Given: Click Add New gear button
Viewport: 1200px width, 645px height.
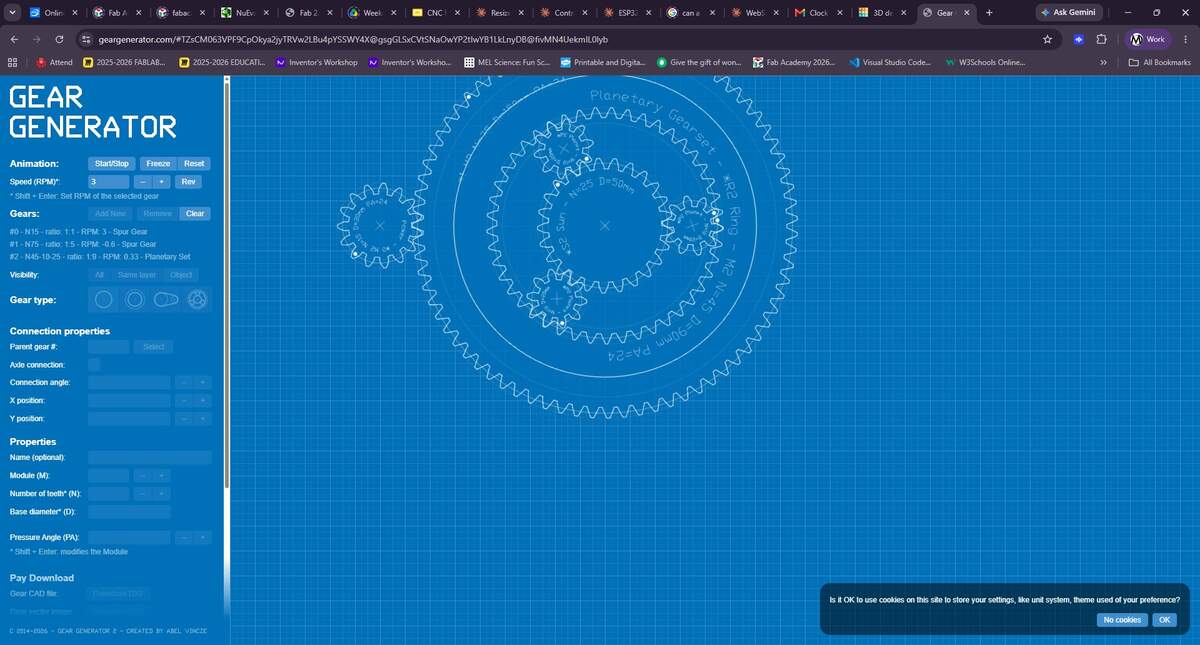Looking at the screenshot, I should pos(110,213).
